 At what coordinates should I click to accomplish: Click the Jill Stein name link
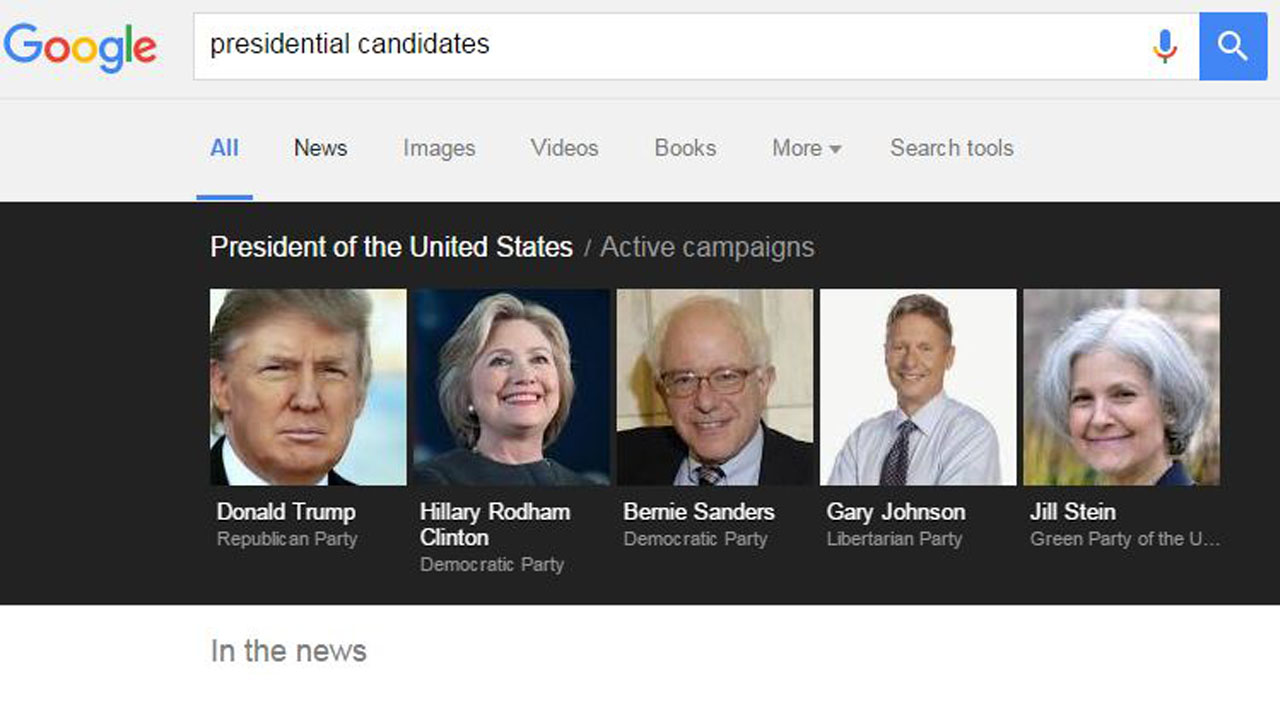(x=1072, y=512)
